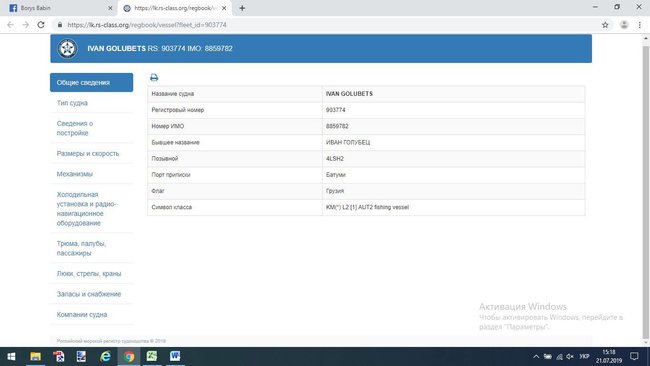Click the Название судна label cell

[x=235, y=94]
